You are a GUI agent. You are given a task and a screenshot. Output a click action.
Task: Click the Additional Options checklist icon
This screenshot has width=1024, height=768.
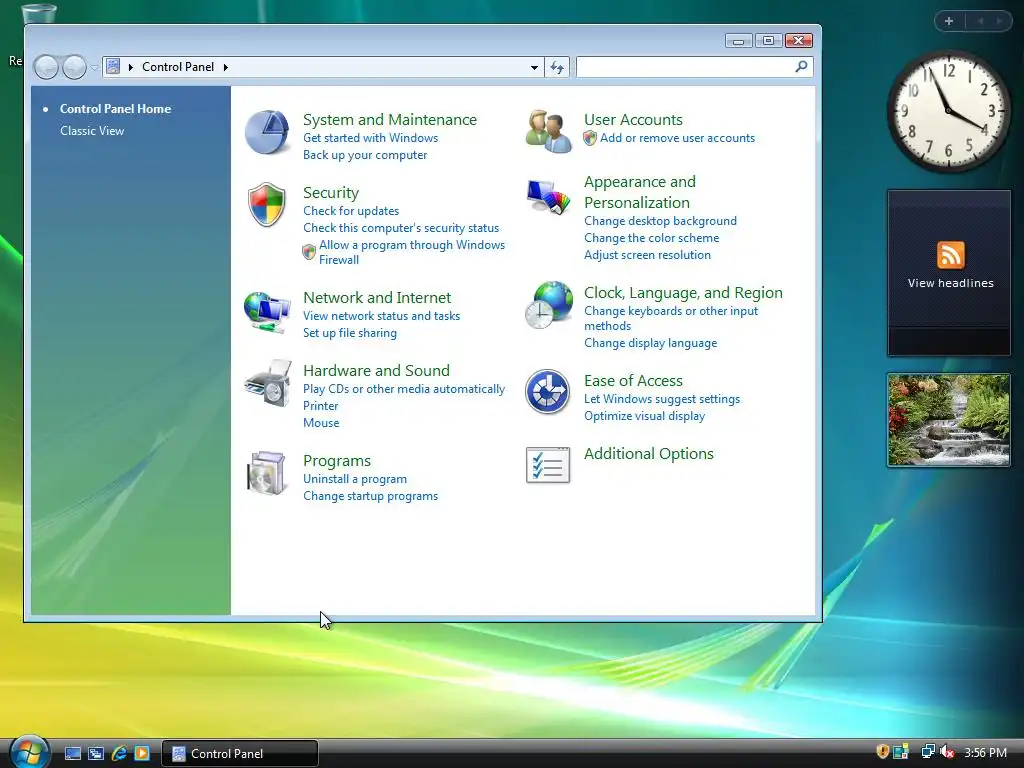548,465
